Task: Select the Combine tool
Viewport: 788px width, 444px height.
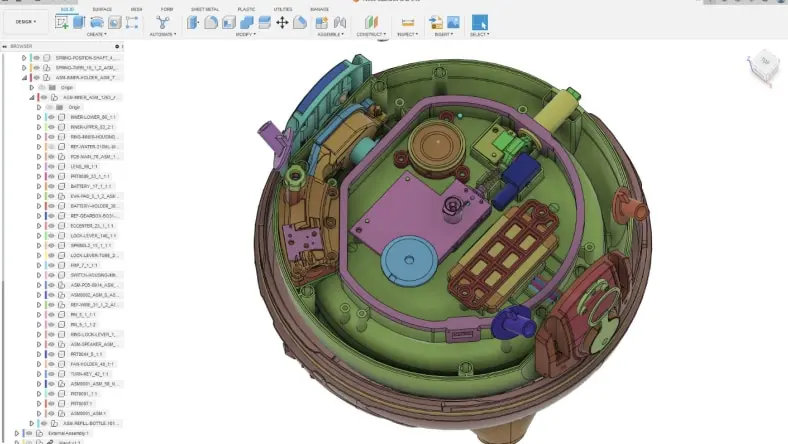Action: [x=247, y=22]
